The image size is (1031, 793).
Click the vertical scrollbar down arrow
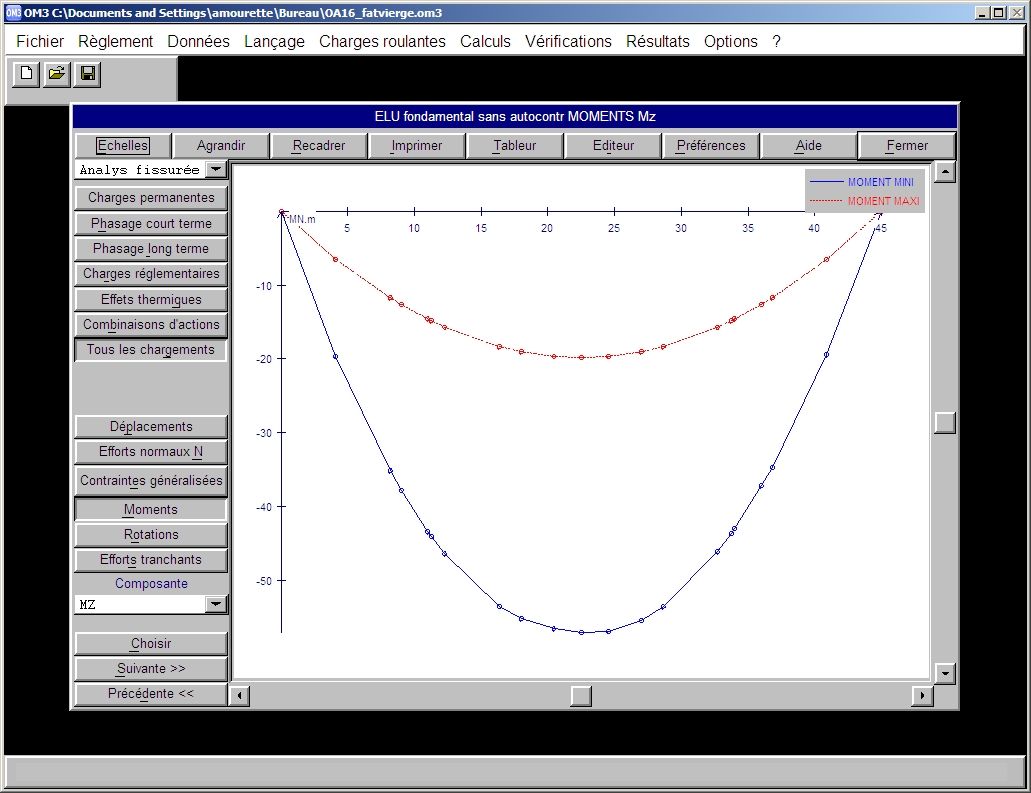click(x=945, y=673)
